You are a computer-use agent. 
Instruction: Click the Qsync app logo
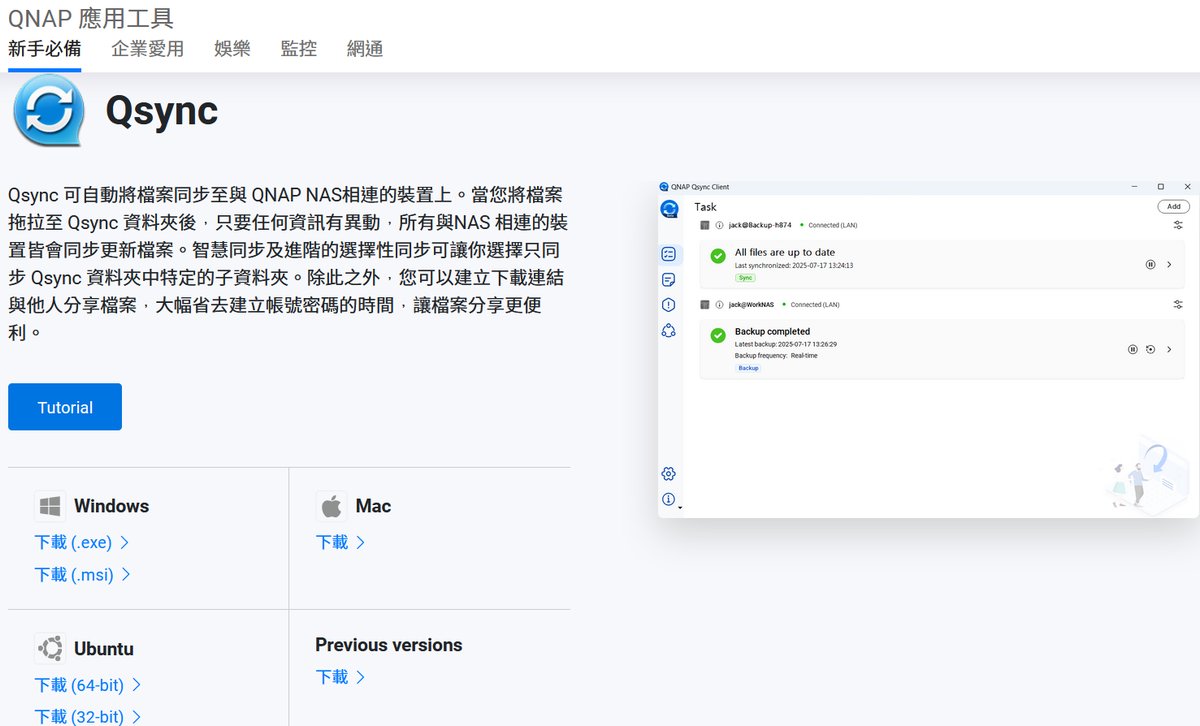pos(49,111)
